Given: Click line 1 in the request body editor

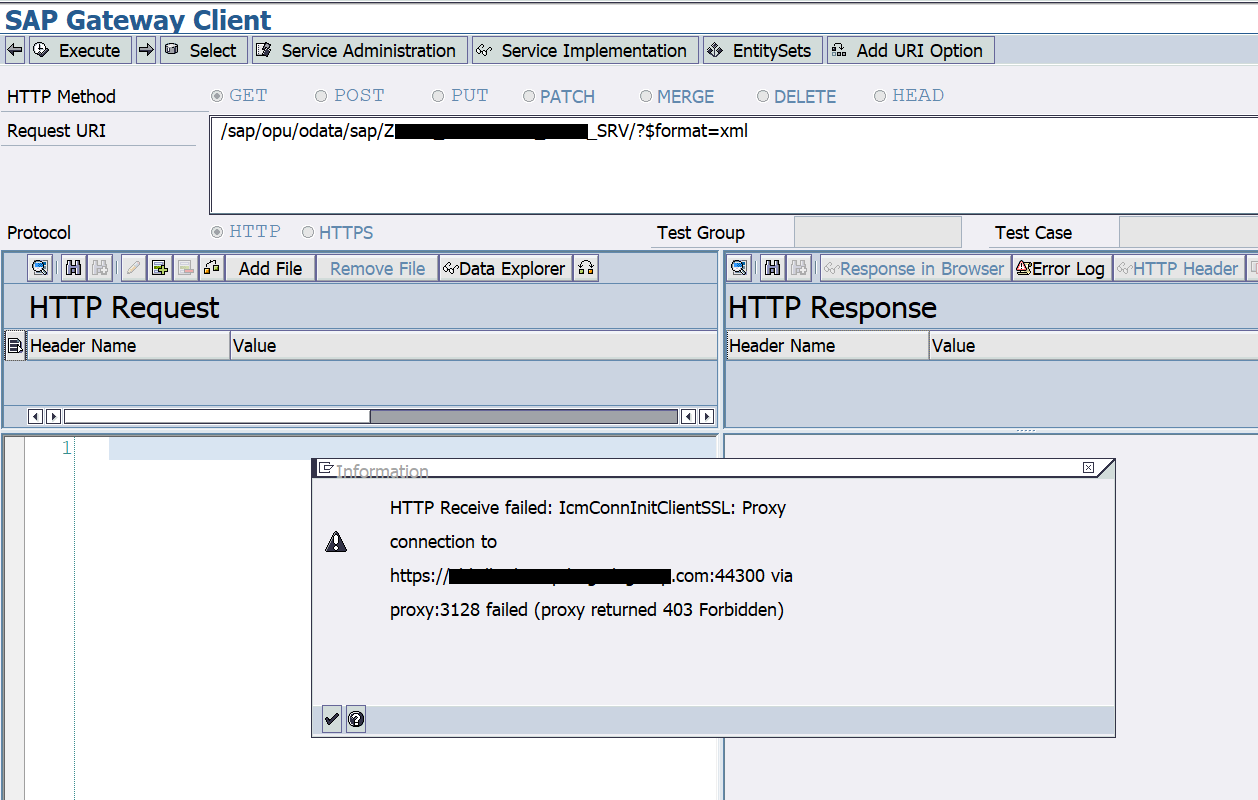Looking at the screenshot, I should point(412,448).
